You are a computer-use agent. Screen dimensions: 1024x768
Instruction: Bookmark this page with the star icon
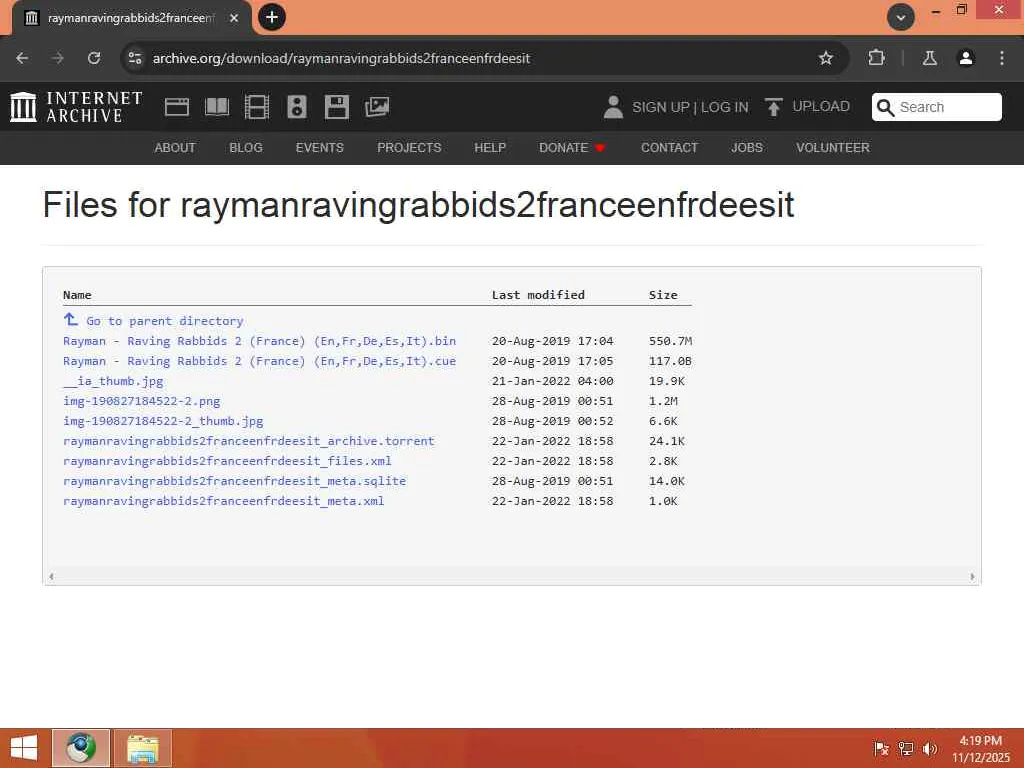click(x=825, y=58)
